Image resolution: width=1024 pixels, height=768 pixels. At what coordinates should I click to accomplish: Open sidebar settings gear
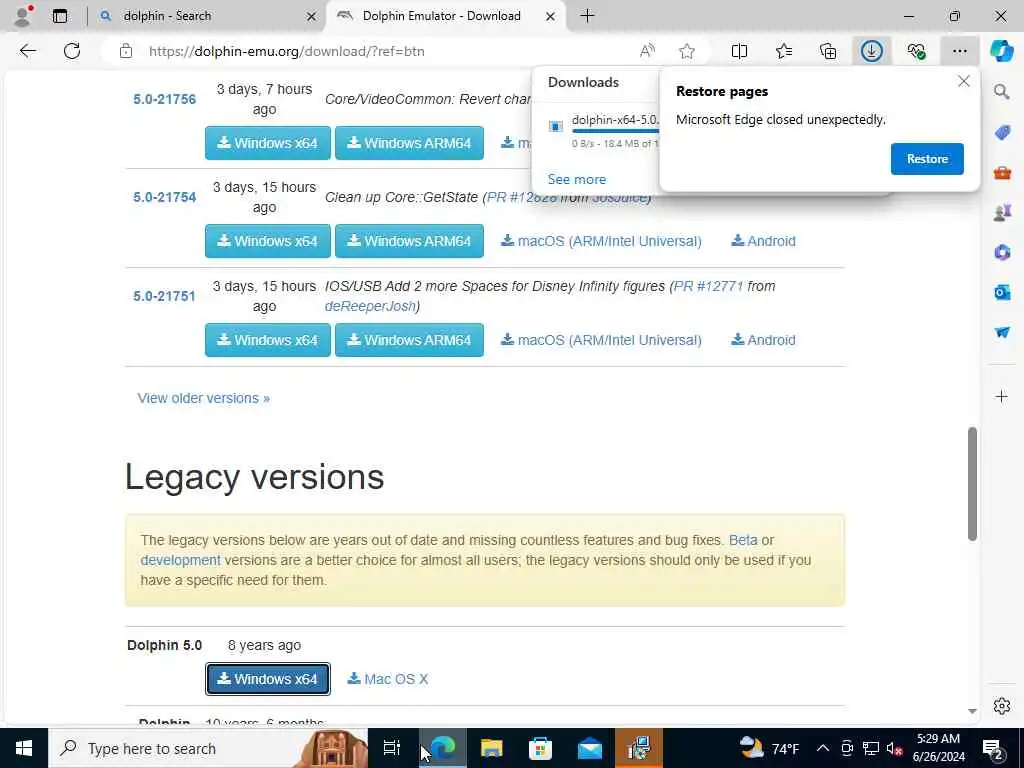pyautogui.click(x=1002, y=706)
